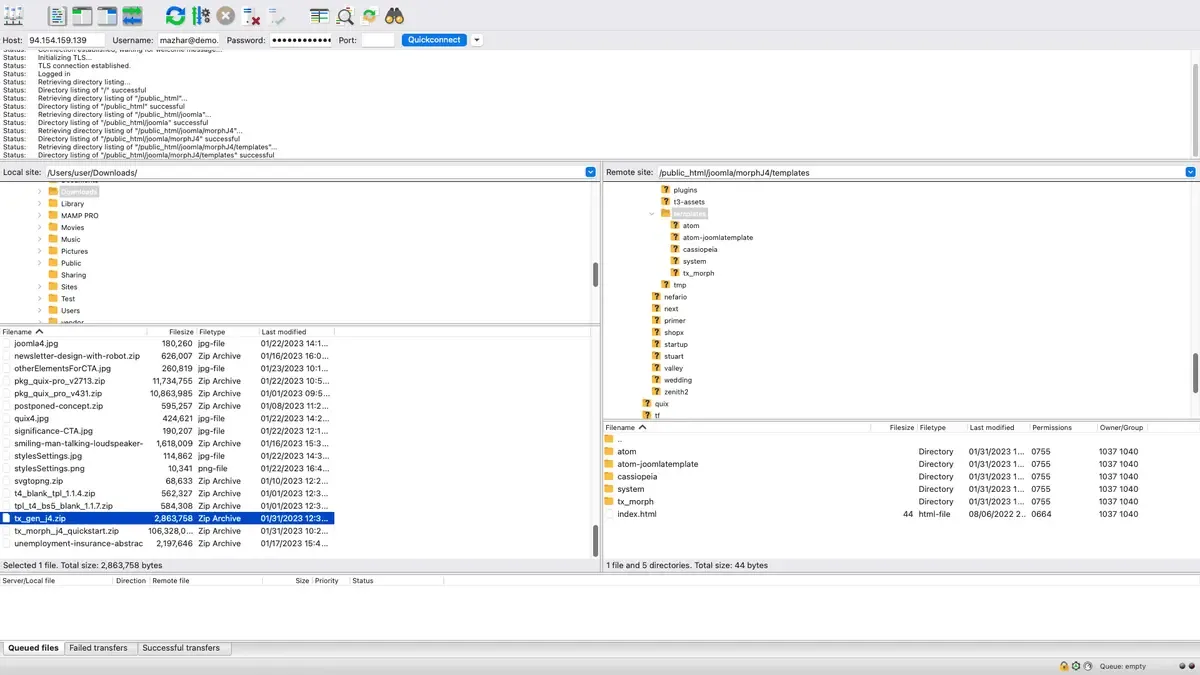Click the tx_morph folder icon in remote list

click(610, 502)
